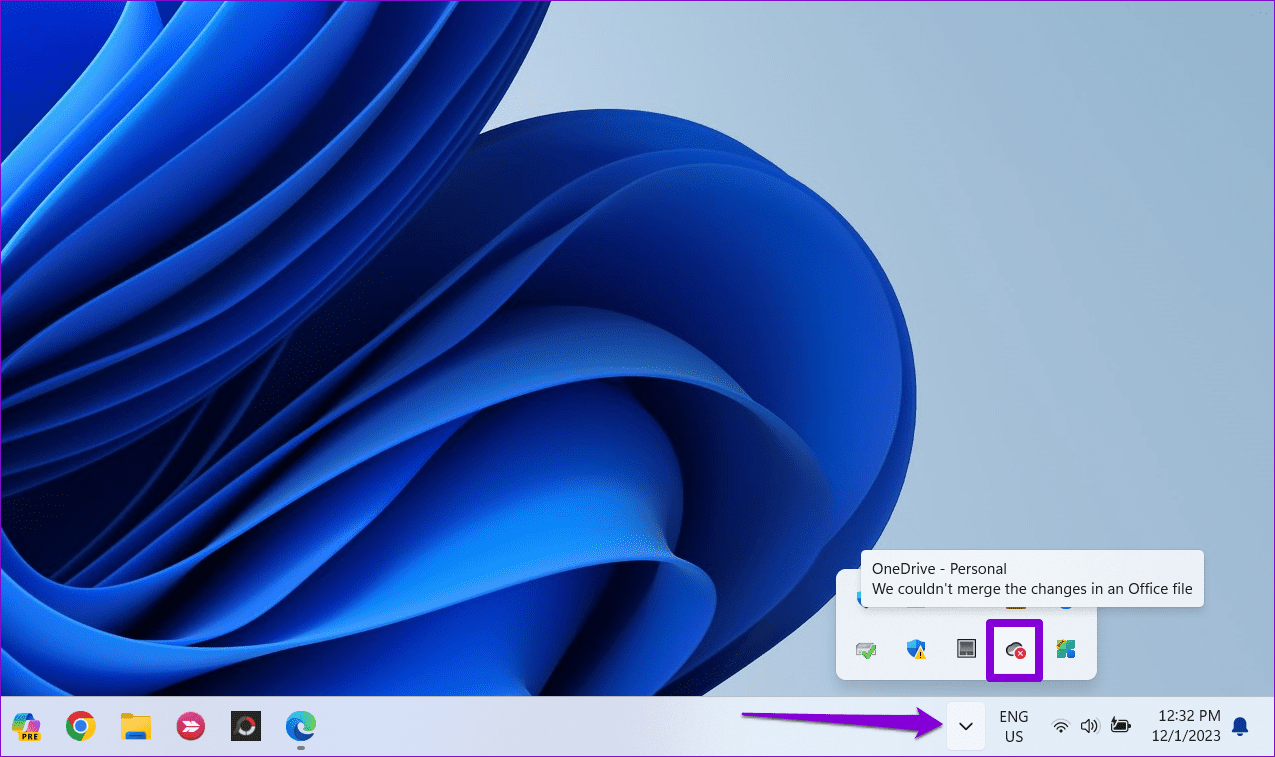Screen dimensions: 1275x757
Task: Launch Google Chrome from the taskbar
Action: pyautogui.click(x=80, y=727)
